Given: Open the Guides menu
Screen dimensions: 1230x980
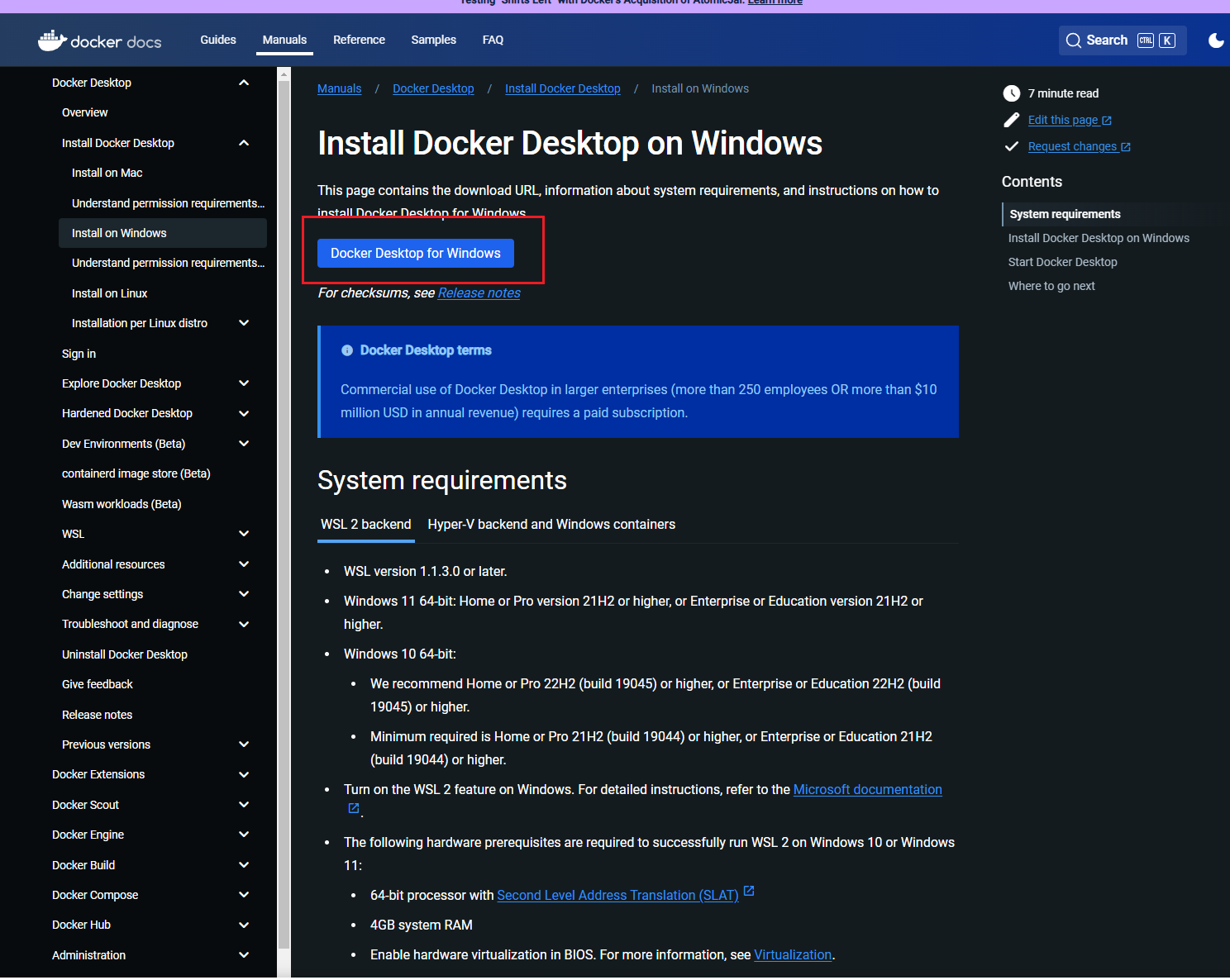Looking at the screenshot, I should point(218,40).
